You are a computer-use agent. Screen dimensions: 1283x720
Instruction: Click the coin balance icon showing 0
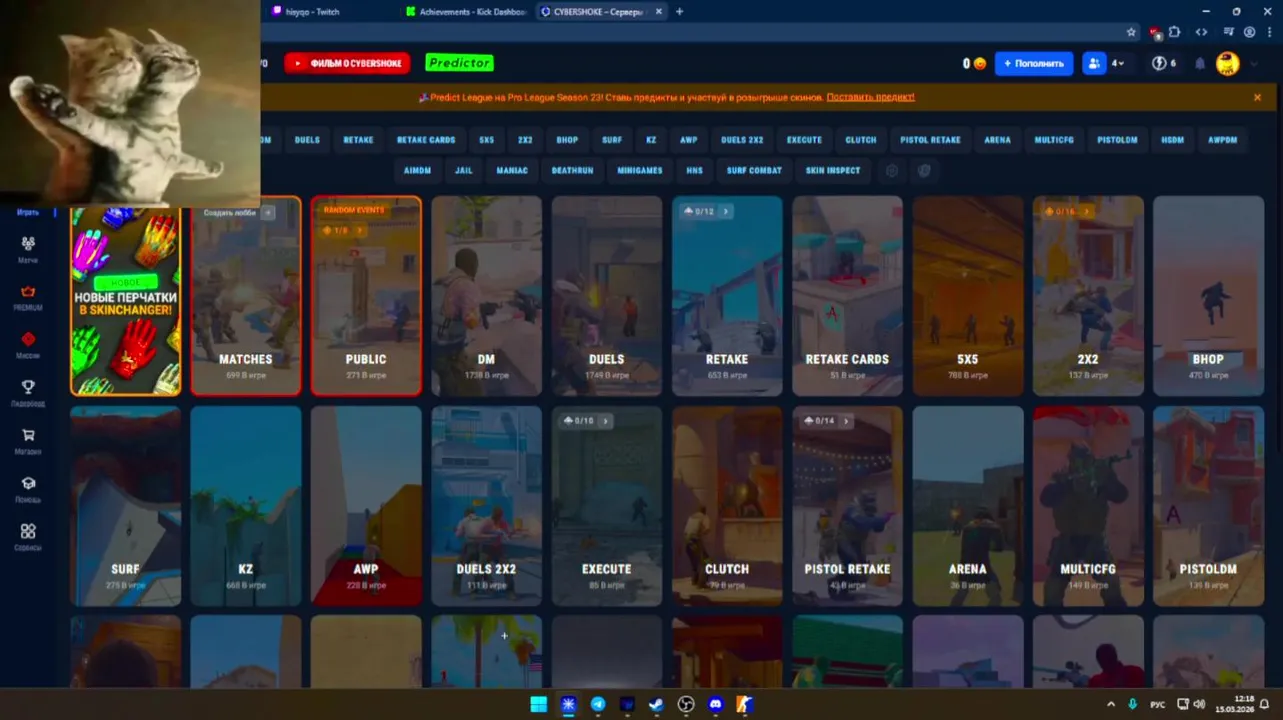pos(980,63)
